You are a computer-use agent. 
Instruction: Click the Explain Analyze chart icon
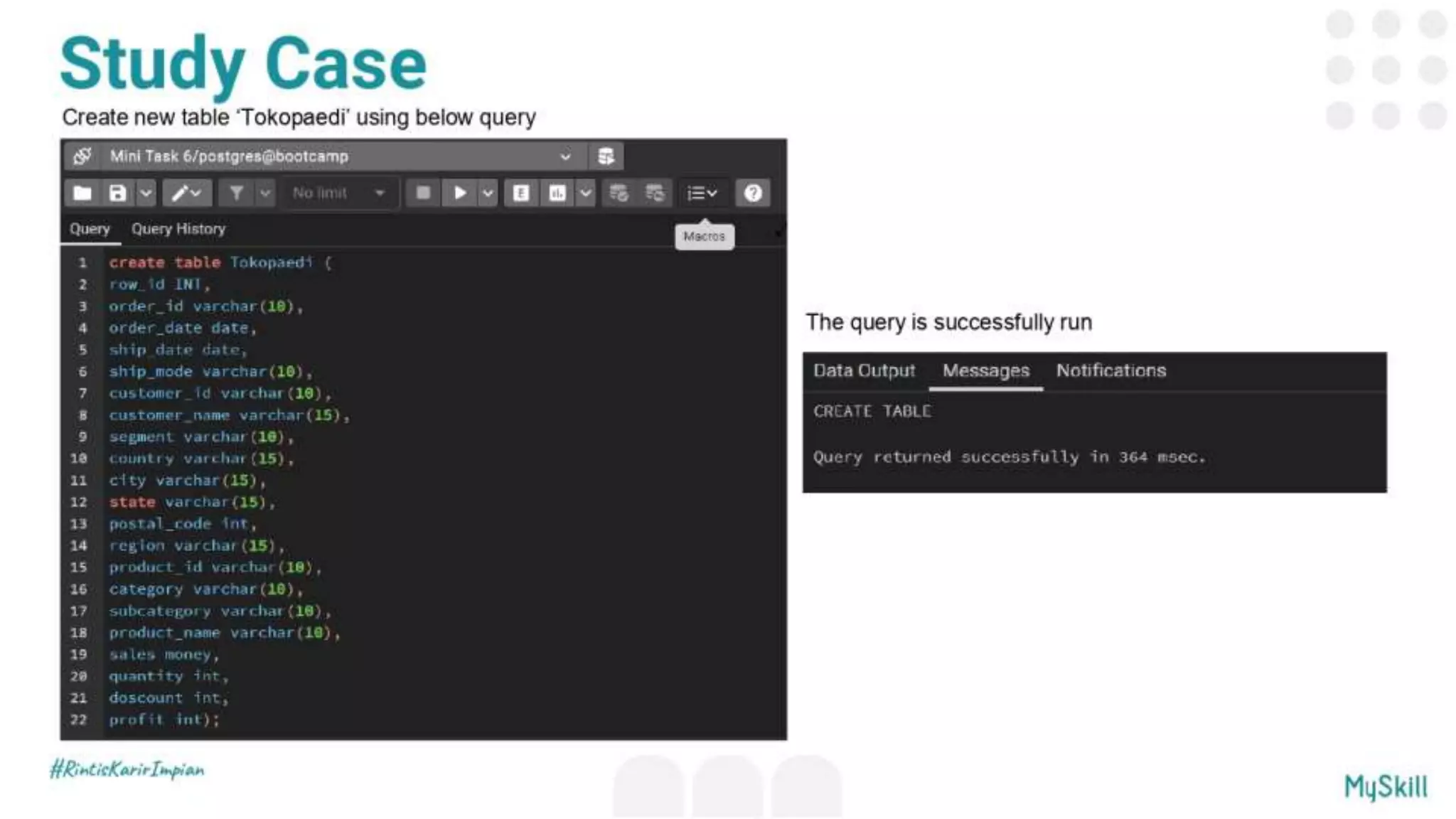tap(557, 193)
